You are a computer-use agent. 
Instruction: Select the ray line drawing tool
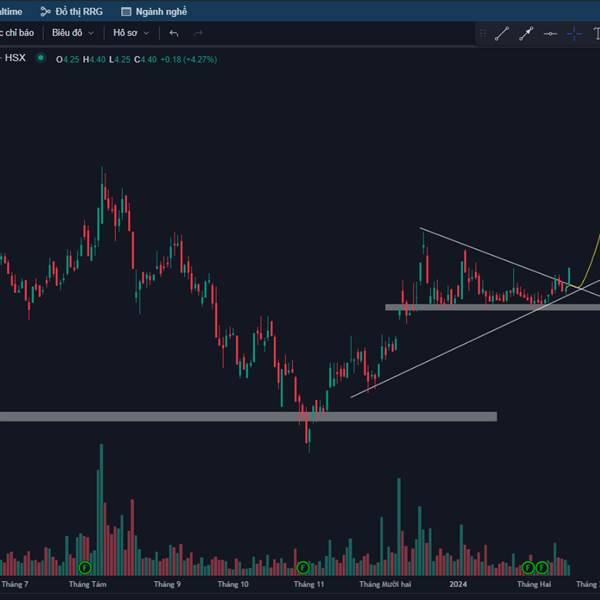pos(526,34)
